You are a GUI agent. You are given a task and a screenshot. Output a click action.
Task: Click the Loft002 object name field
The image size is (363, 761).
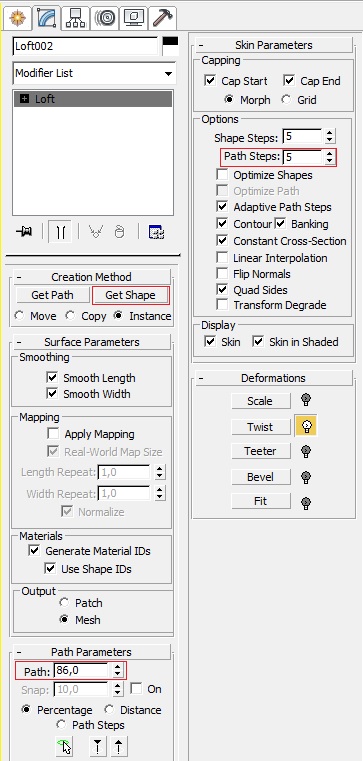(x=85, y=46)
